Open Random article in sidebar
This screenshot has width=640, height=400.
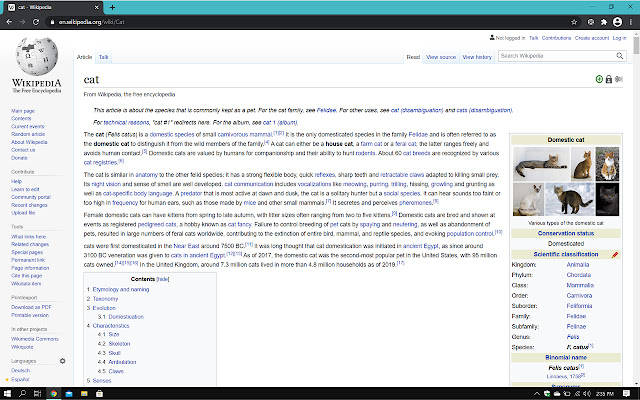pyautogui.click(x=28, y=134)
